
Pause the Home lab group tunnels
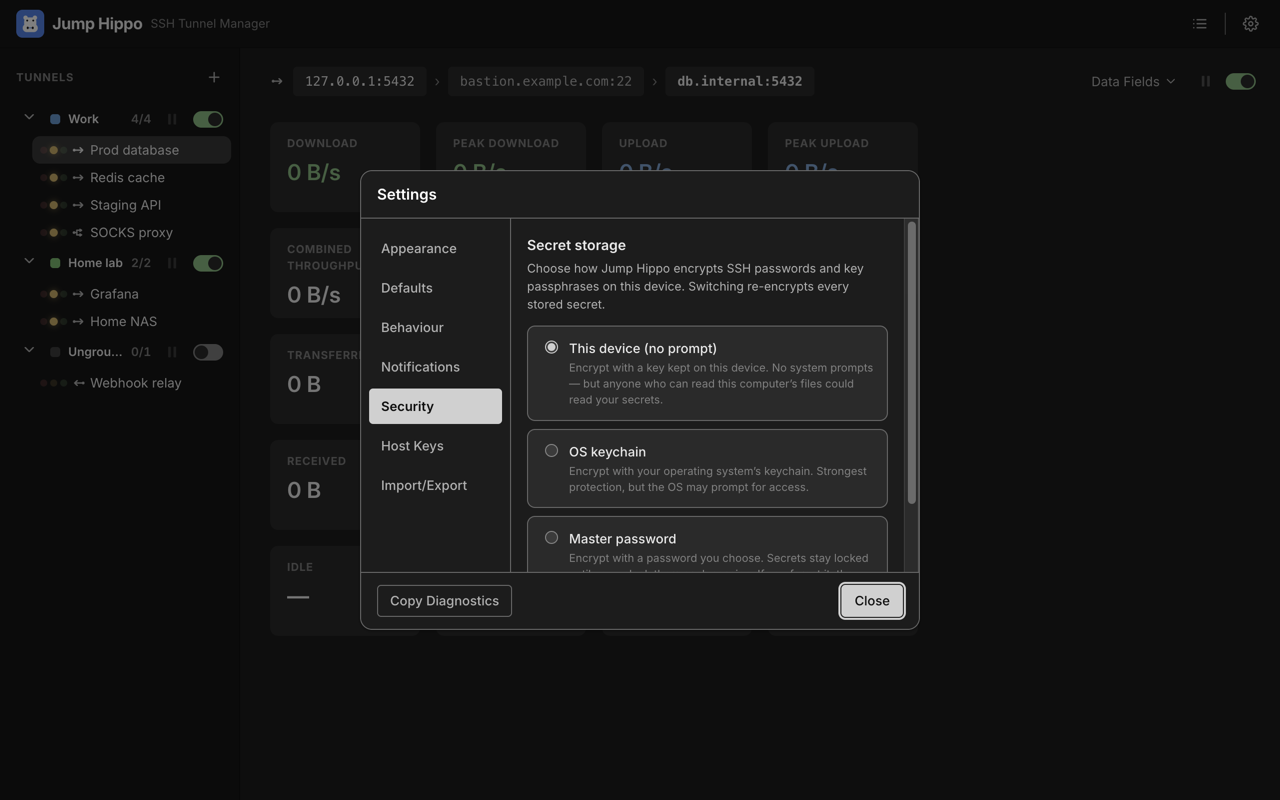pyautogui.click(x=172, y=263)
